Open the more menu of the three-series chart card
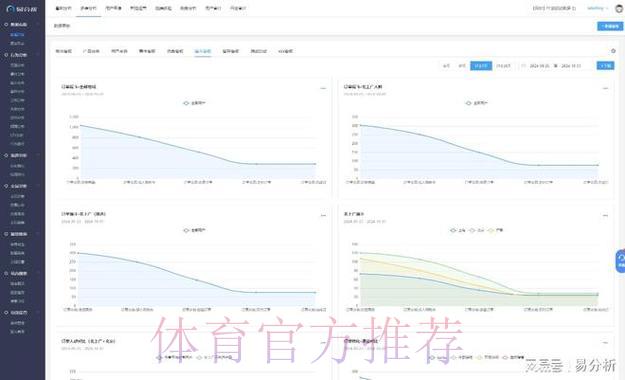625x380 pixels. pyautogui.click(x=605, y=215)
